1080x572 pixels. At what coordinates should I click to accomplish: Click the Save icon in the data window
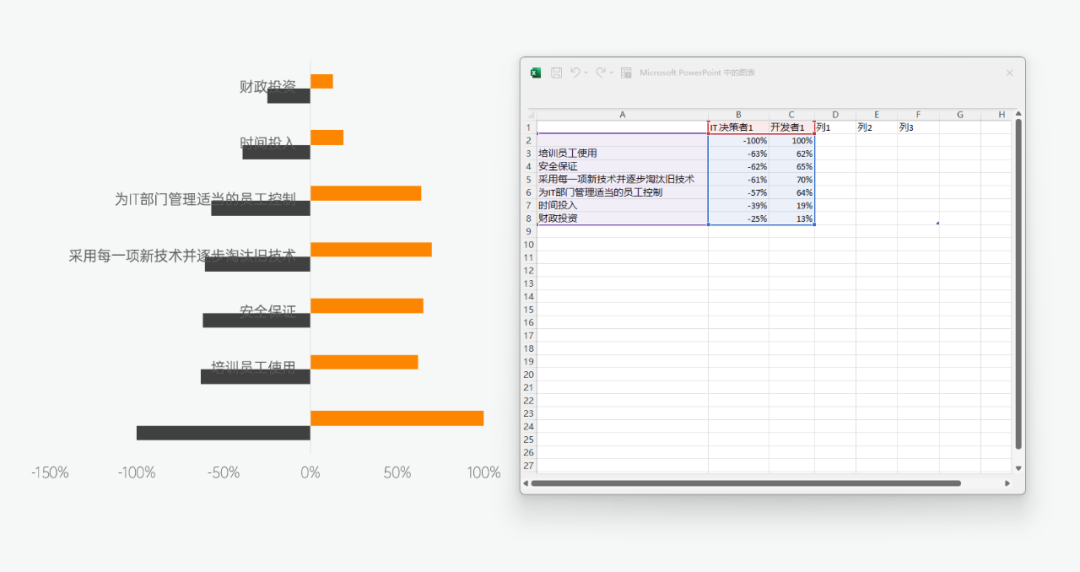point(557,73)
